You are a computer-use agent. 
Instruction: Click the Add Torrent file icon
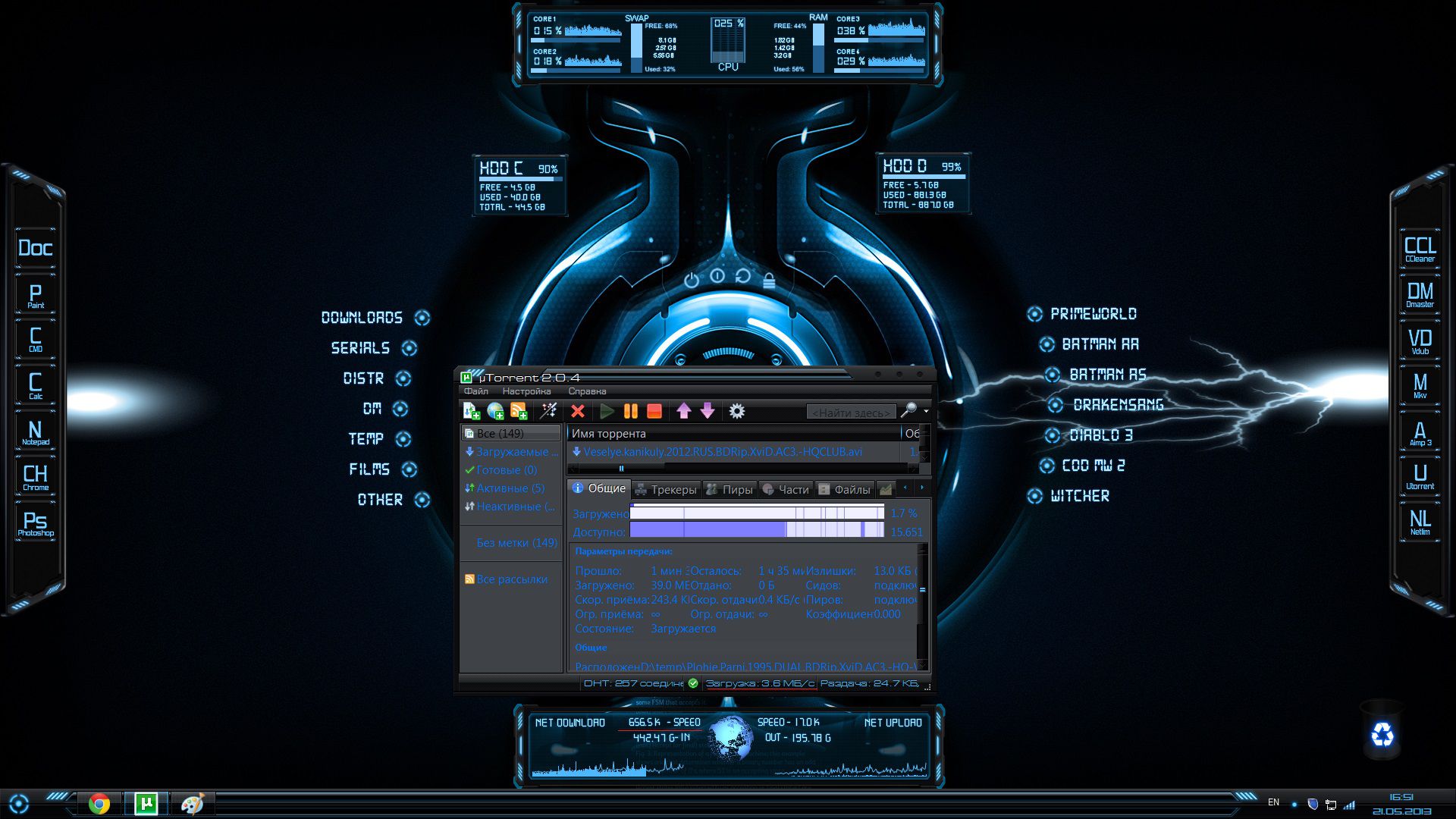pyautogui.click(x=472, y=411)
